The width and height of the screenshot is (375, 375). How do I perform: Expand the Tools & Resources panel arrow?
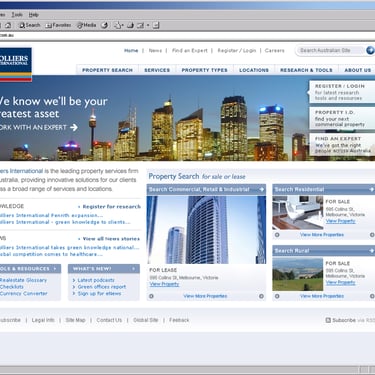[x=55, y=269]
